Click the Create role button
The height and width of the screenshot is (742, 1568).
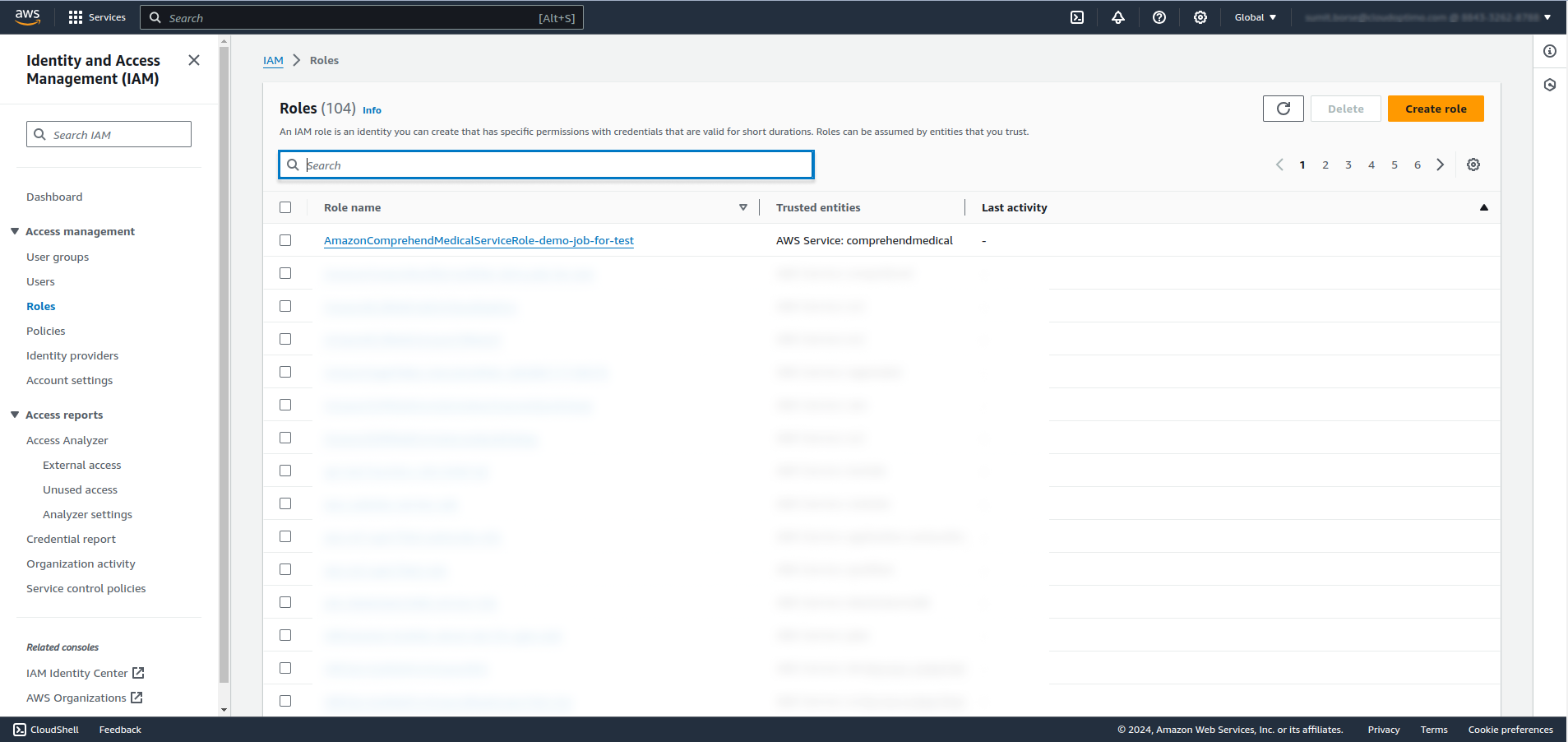1436,109
